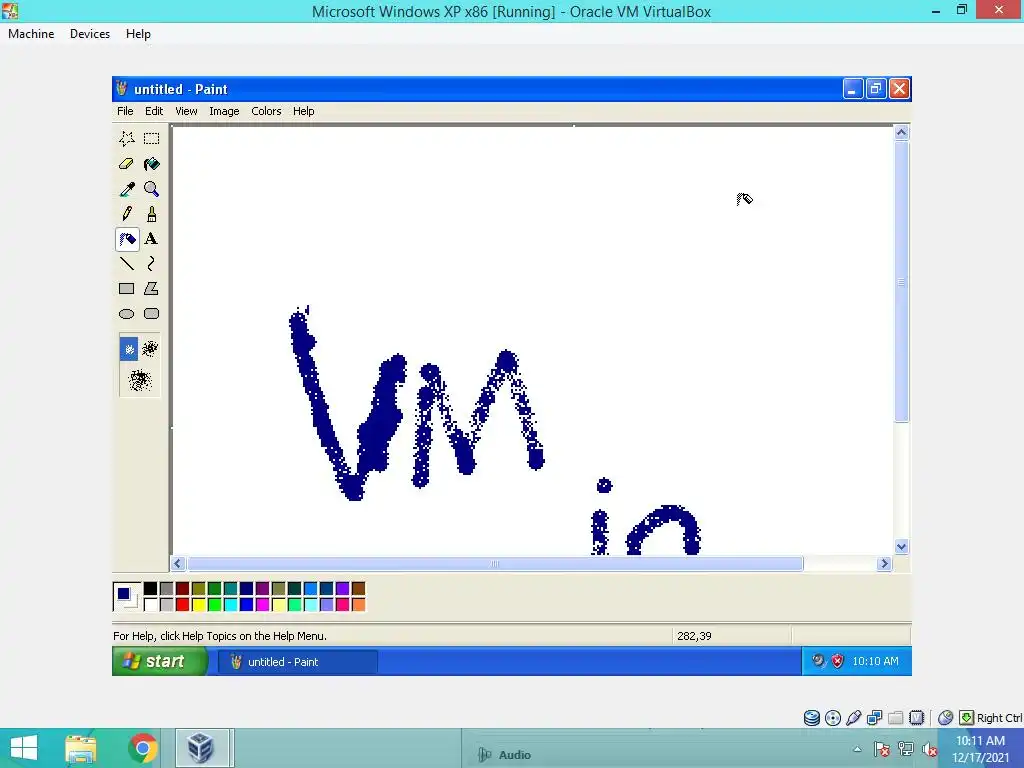Pick the yellow color swatch
The image size is (1024, 768).
(x=199, y=605)
